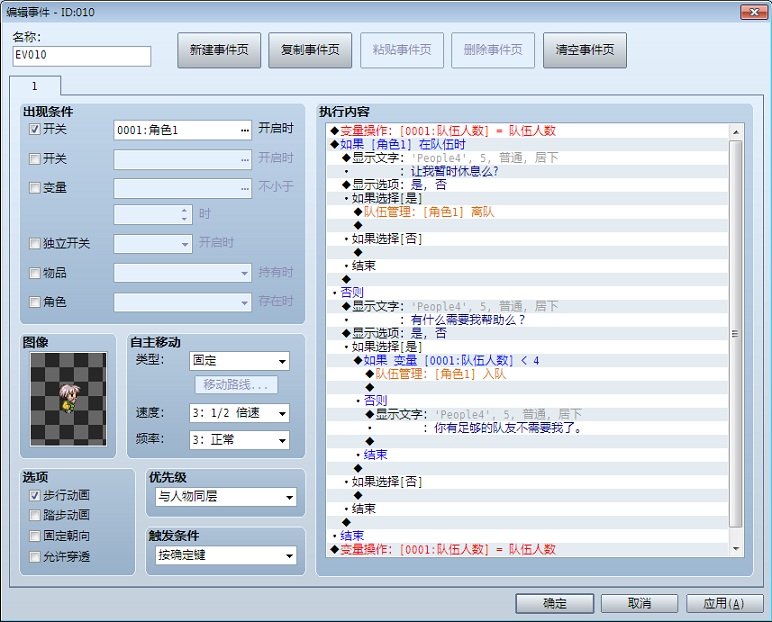Enable the 固定朝向 option
Viewport: 772px width, 622px height.
click(x=34, y=536)
